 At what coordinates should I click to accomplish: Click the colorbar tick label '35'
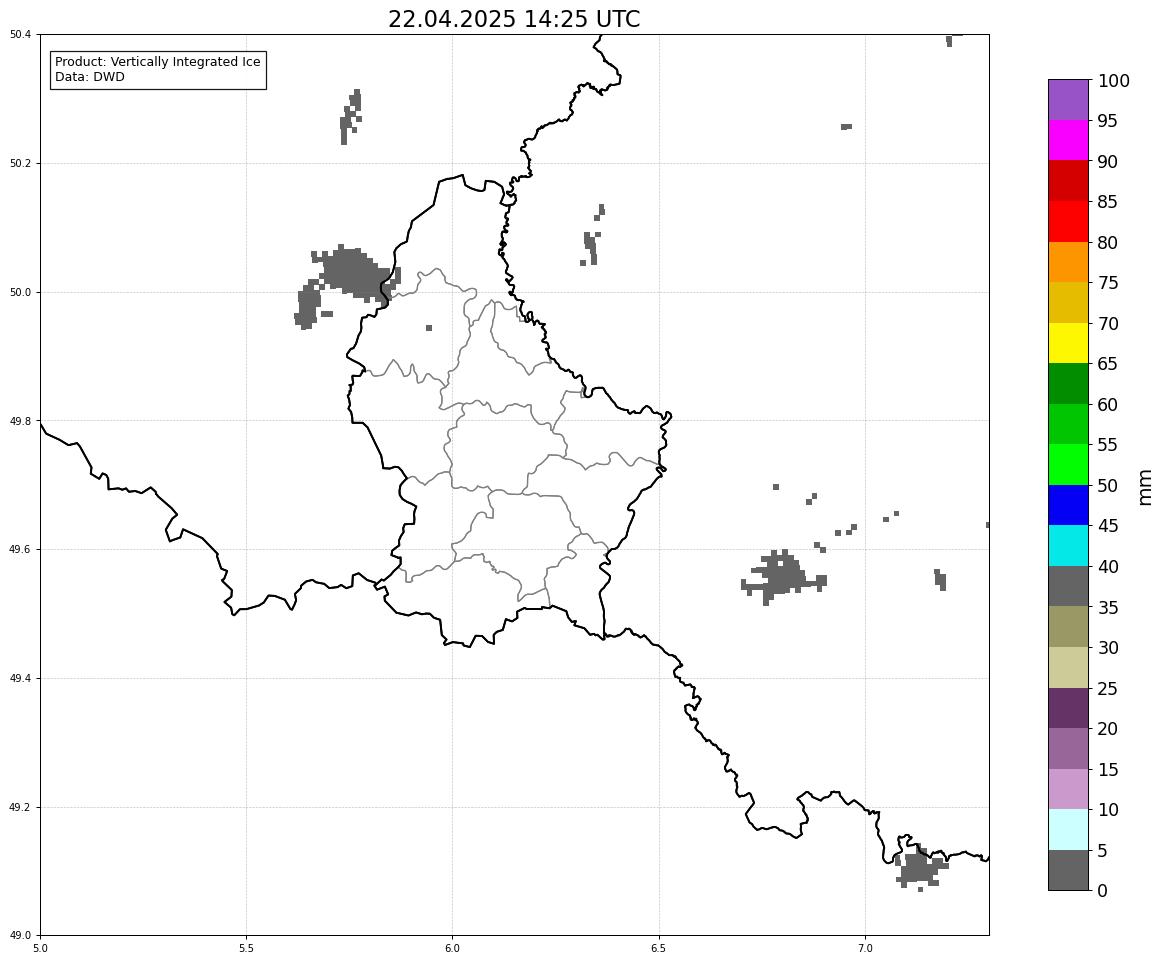(x=1108, y=607)
